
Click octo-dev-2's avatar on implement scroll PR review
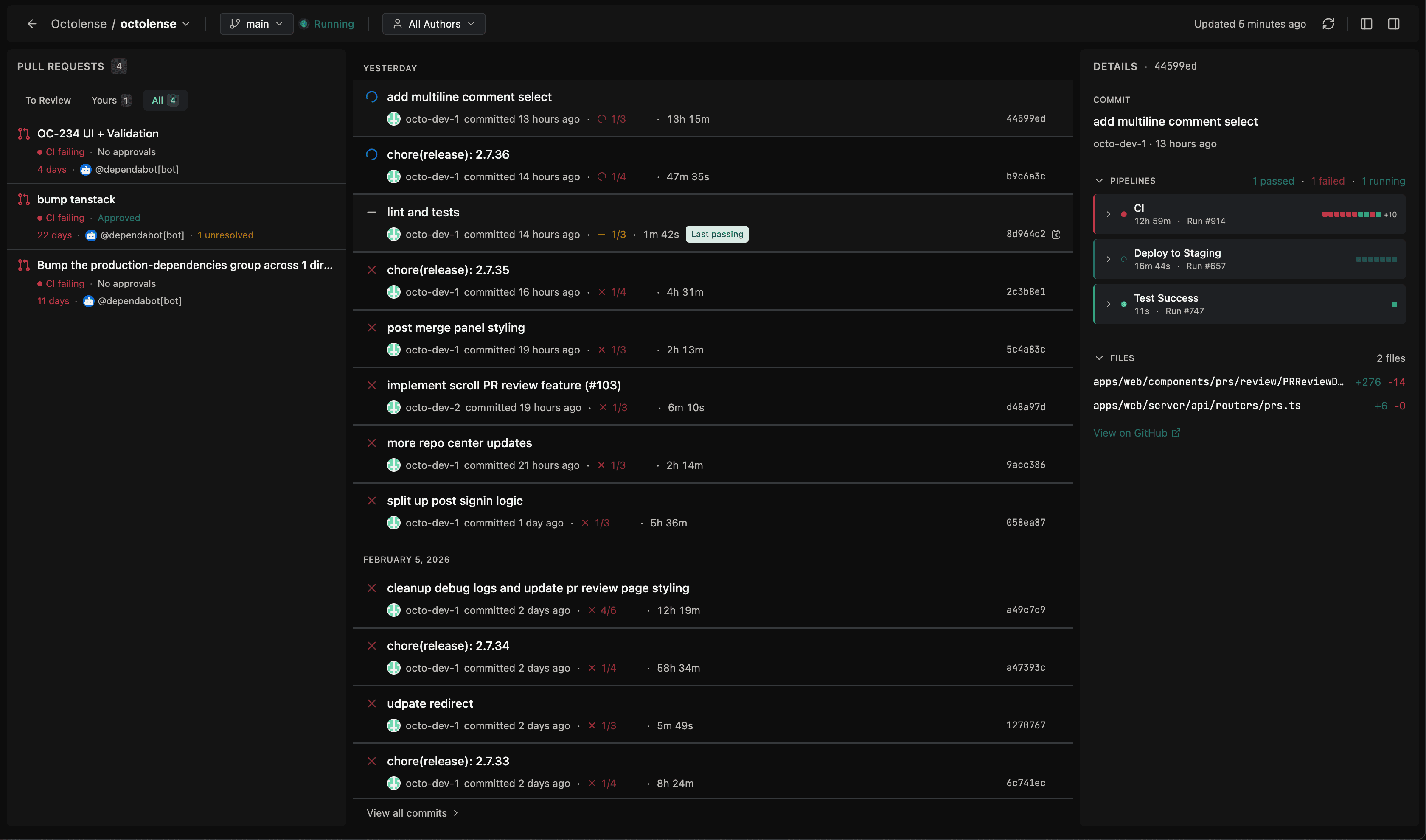click(395, 407)
